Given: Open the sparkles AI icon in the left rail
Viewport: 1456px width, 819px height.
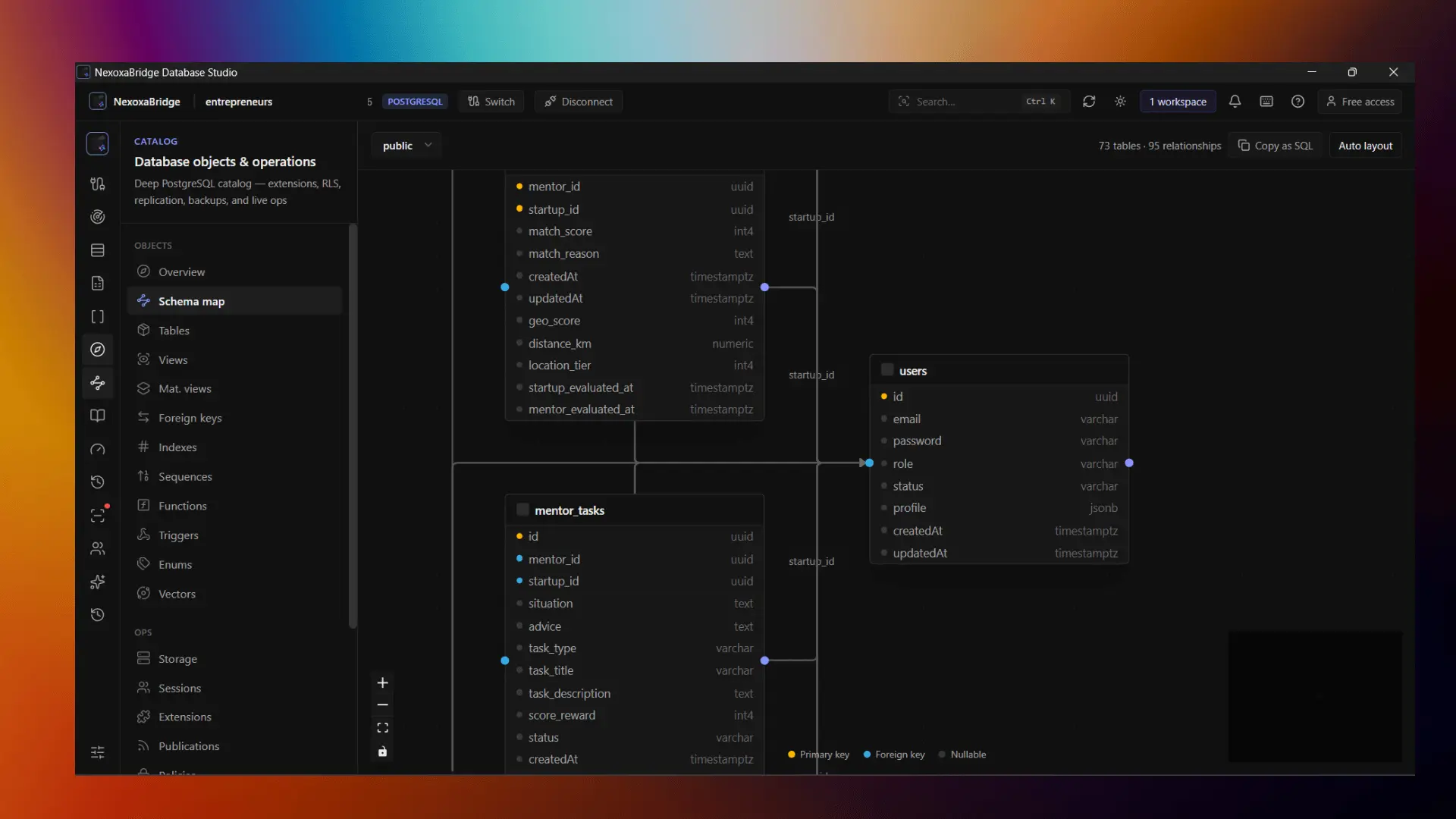Looking at the screenshot, I should click(98, 582).
